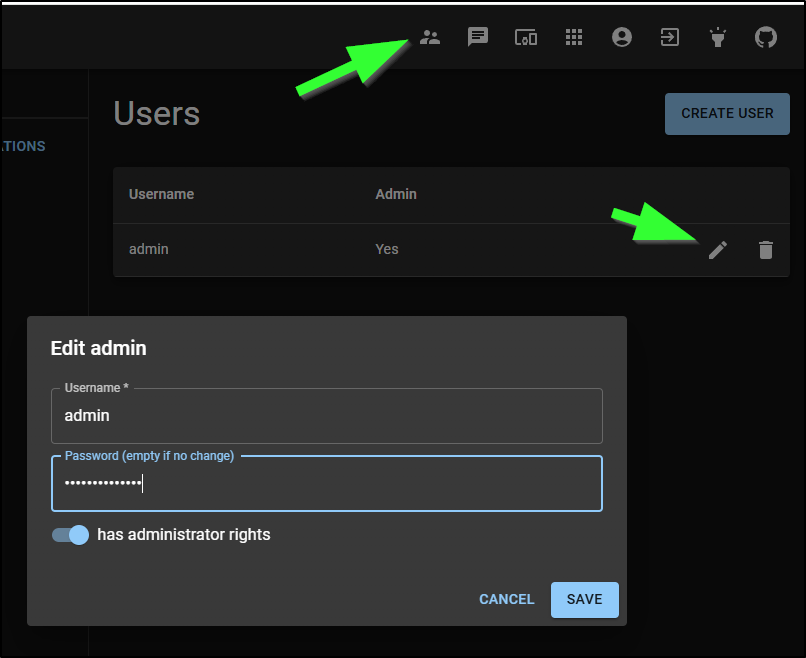
Task: Select the partially visible sidebar link ending in 'ATIONS'
Action: pos(23,146)
